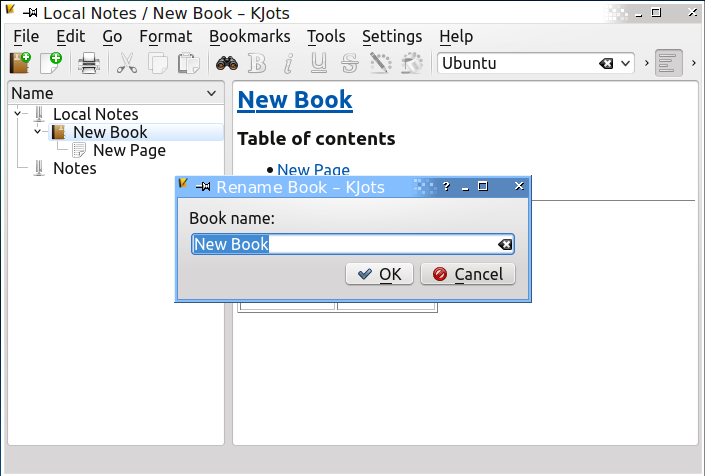Select Notes in the tree
The width and height of the screenshot is (705, 476).
coord(75,168)
